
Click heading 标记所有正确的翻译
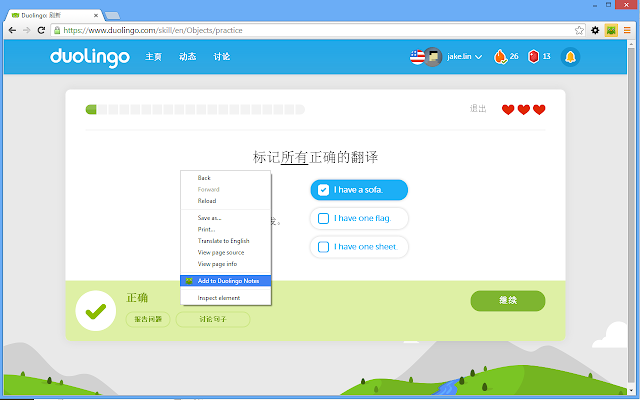click(x=315, y=157)
